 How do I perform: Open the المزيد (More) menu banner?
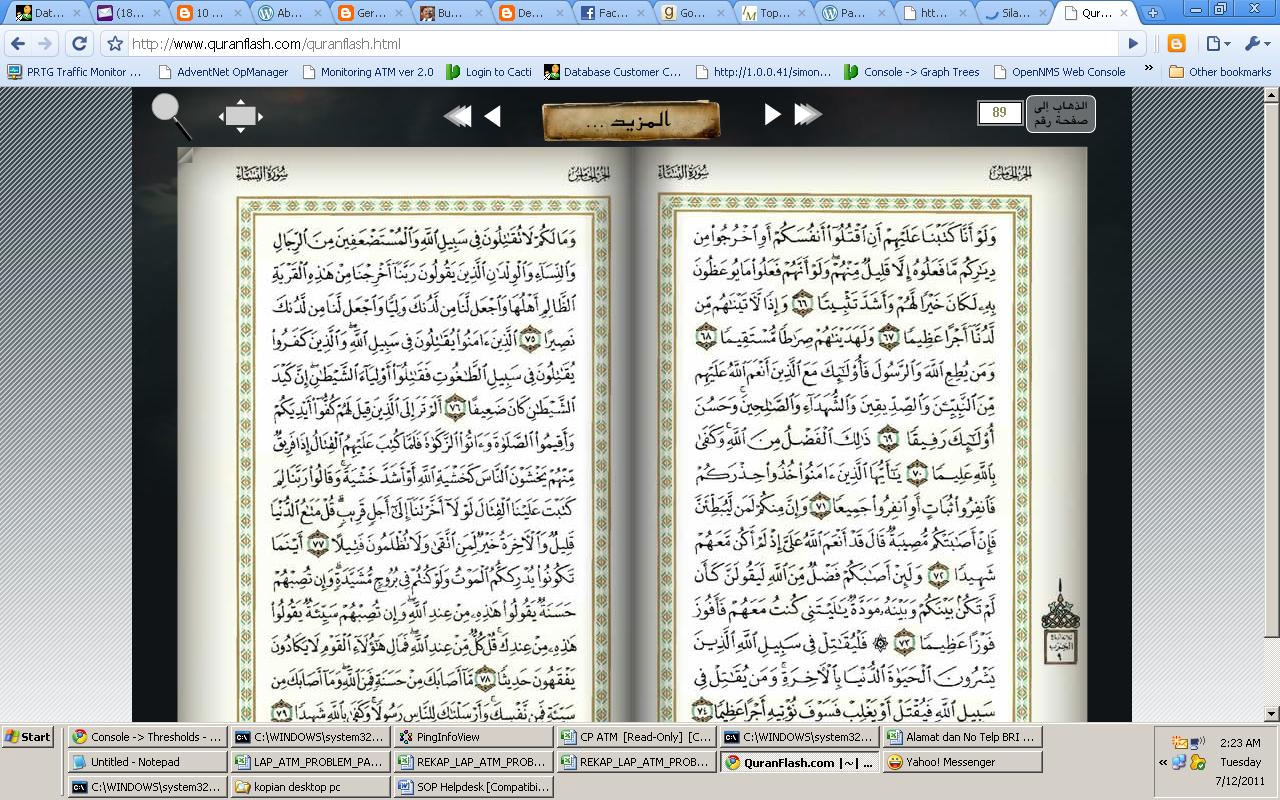pos(630,118)
